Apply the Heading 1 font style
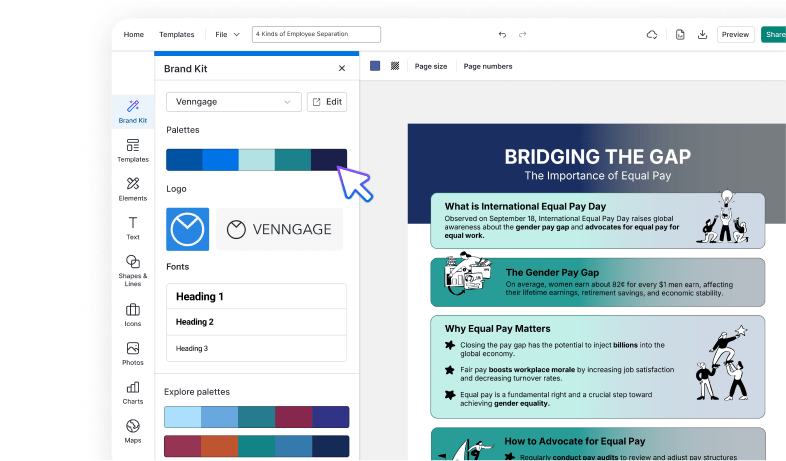786x461 pixels. (x=256, y=297)
